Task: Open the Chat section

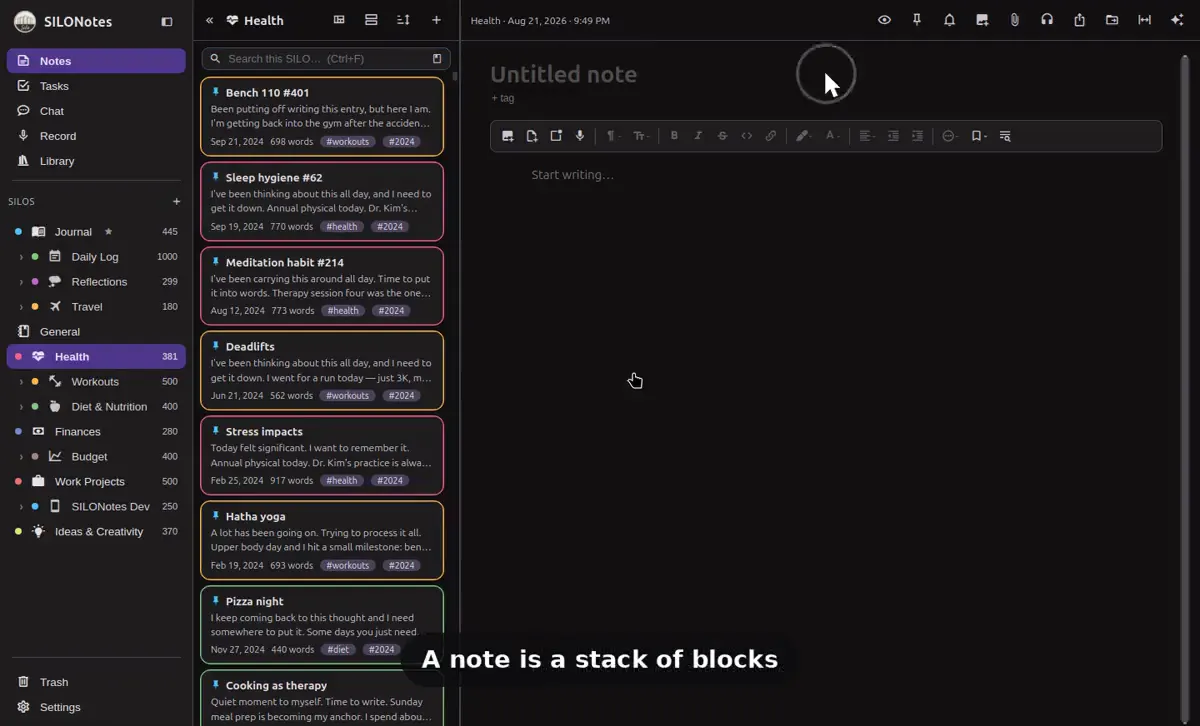Action: coord(96,111)
